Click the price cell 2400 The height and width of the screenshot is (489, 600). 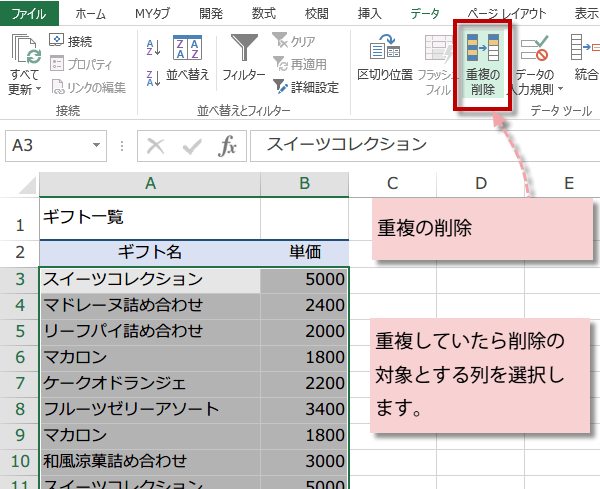(x=305, y=306)
